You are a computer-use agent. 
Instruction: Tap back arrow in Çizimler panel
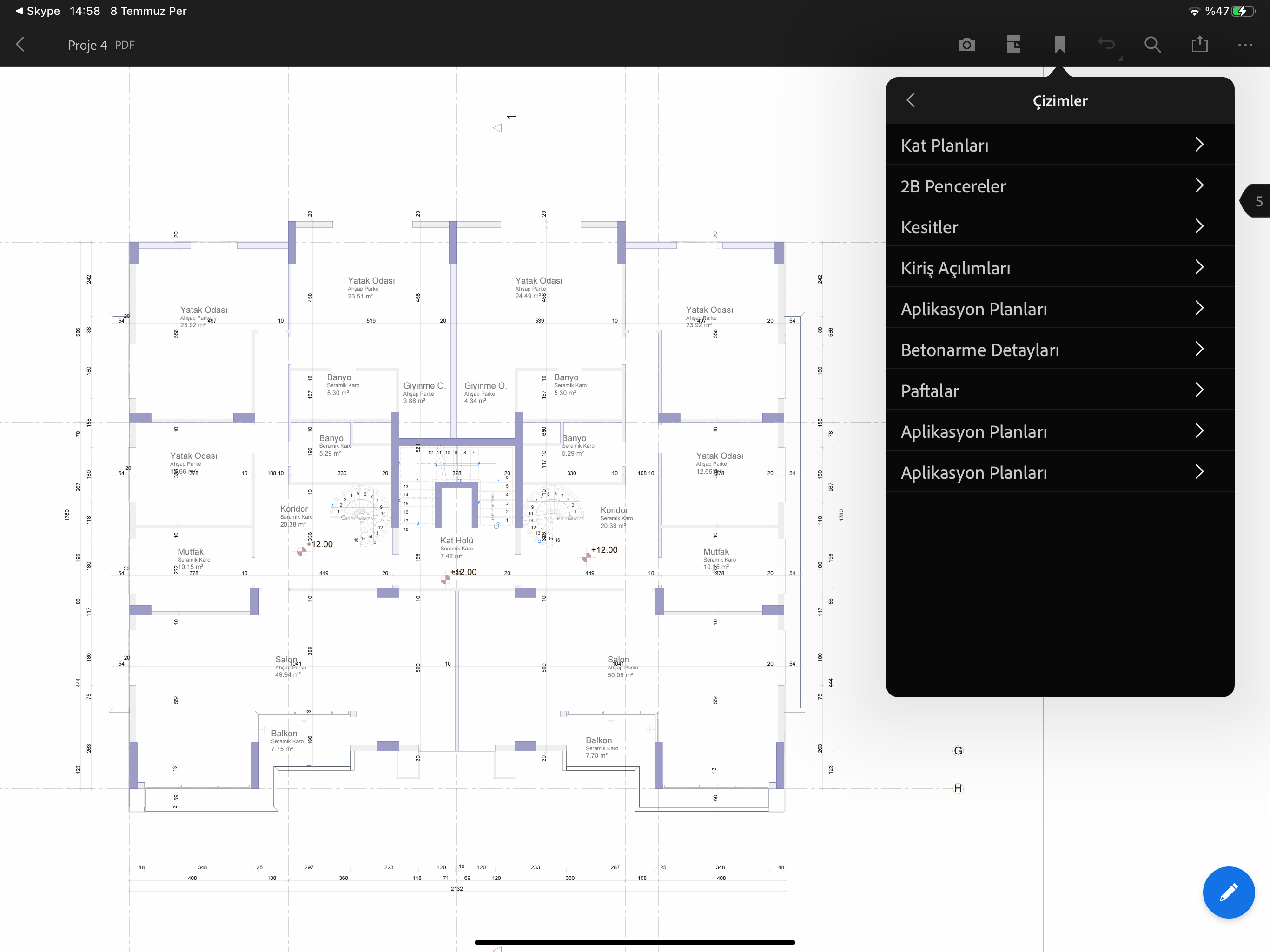point(911,100)
